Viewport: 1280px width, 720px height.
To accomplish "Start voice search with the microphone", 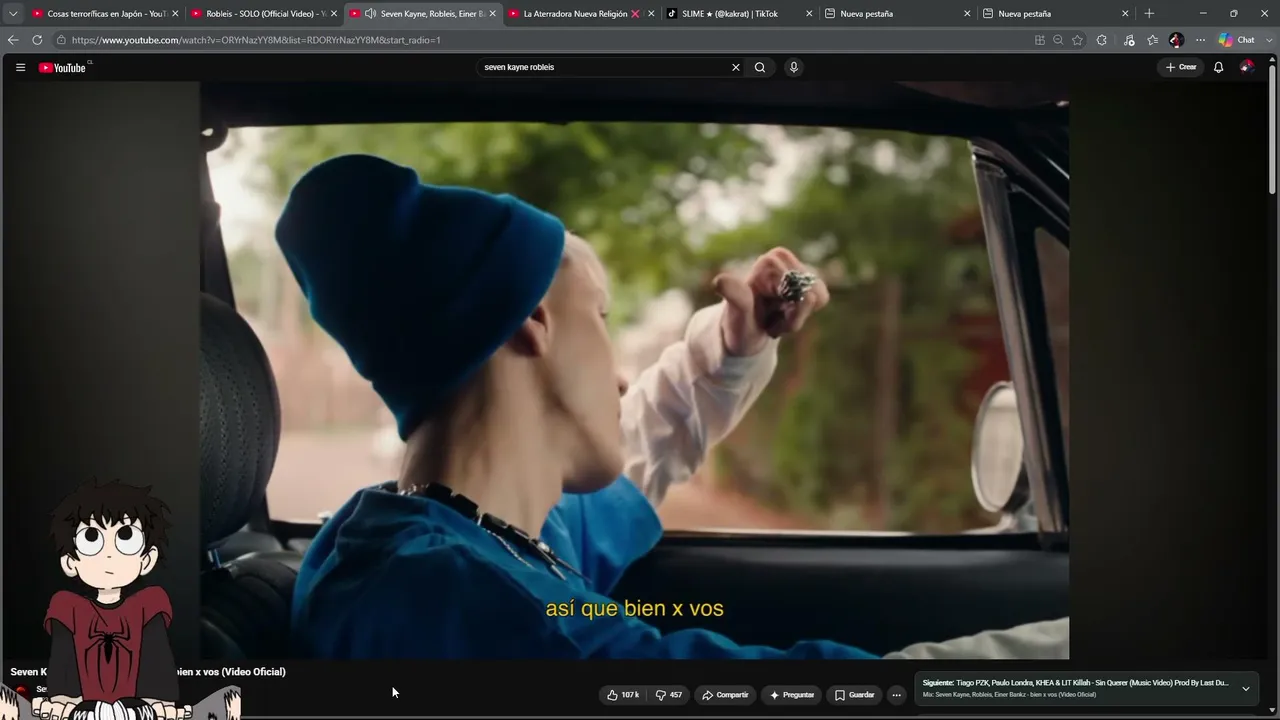I will 794,67.
